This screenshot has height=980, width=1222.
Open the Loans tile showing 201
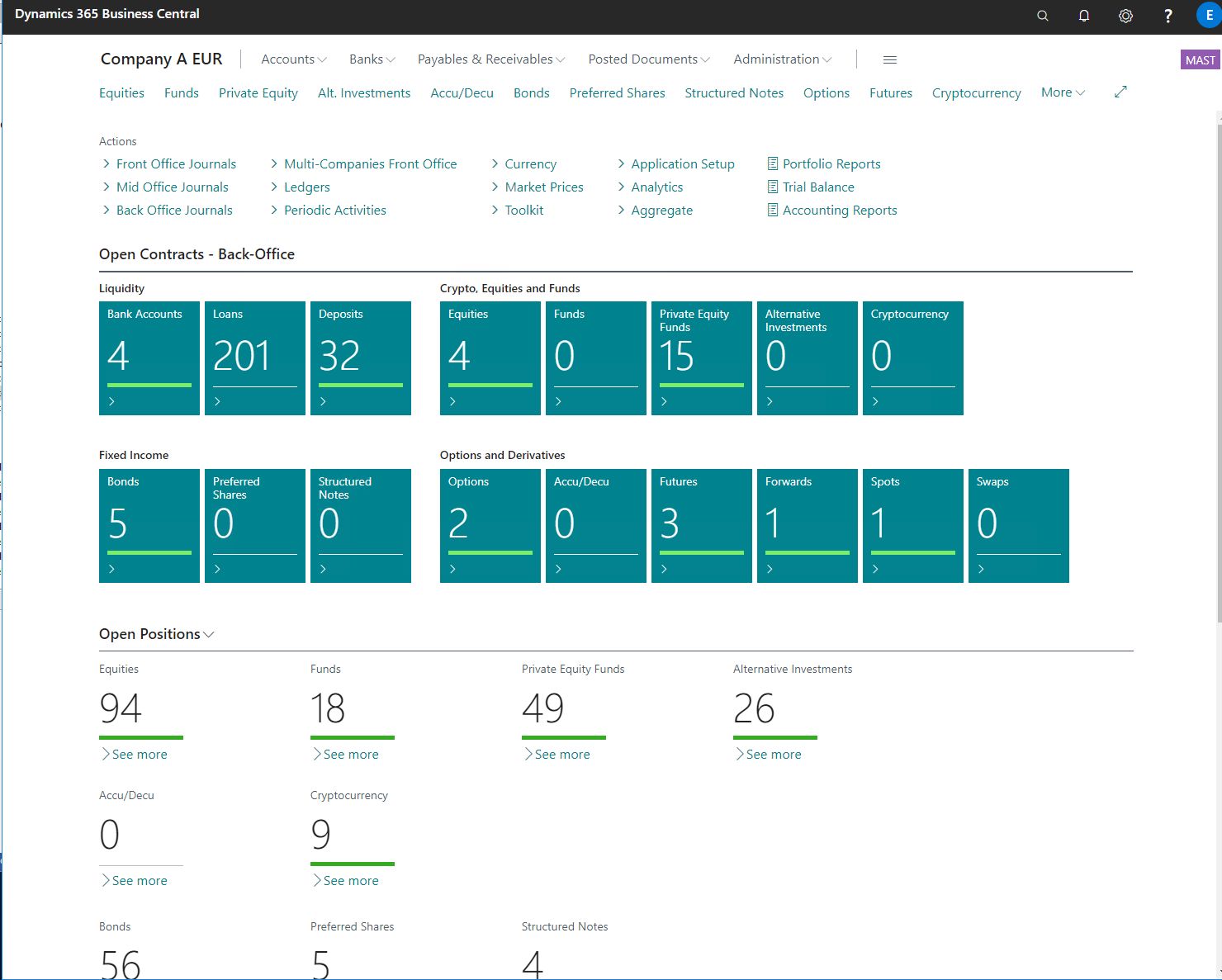255,358
